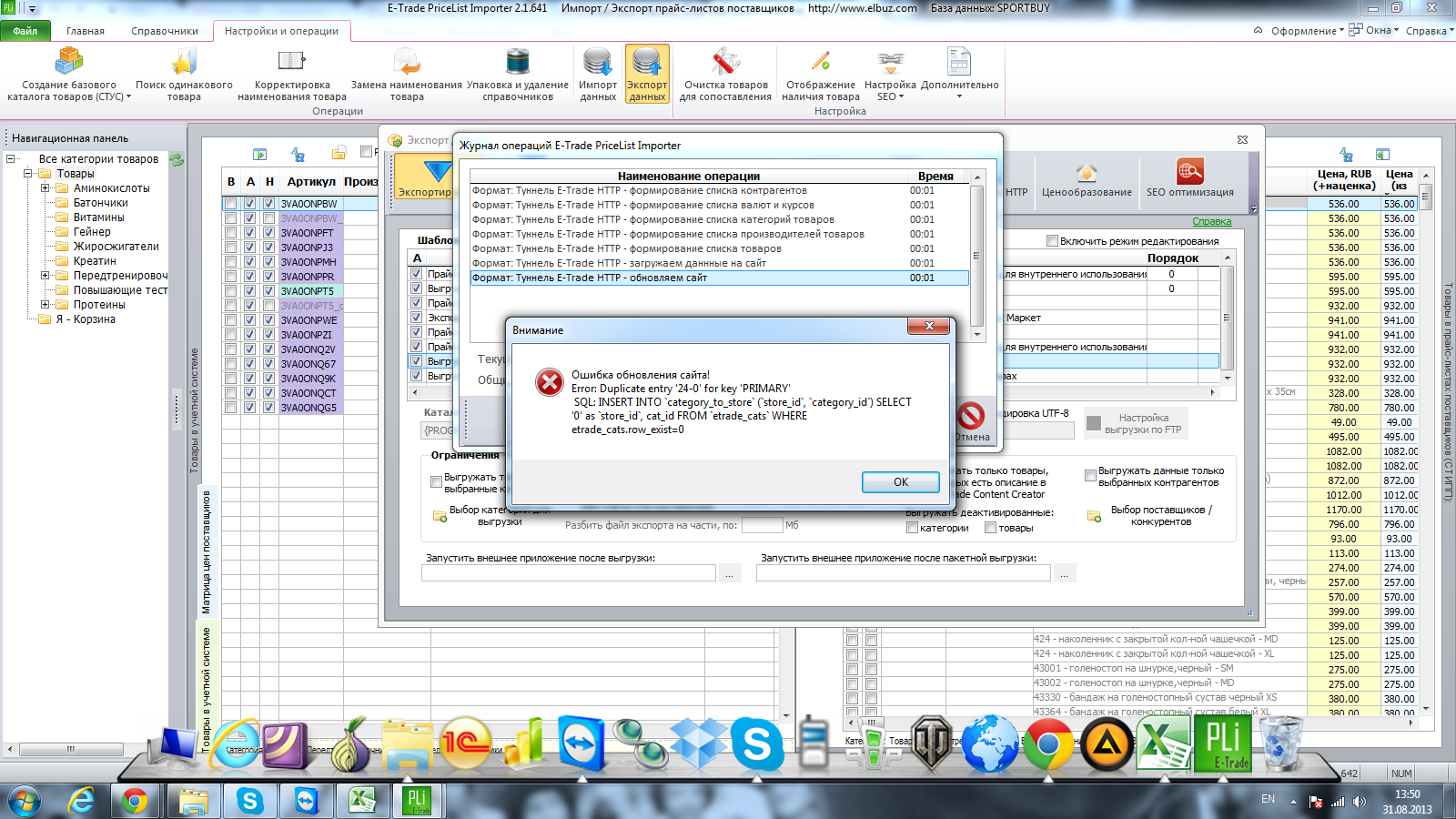Open the 1C application from the dock
This screenshot has height=819, width=1456.
tap(465, 744)
